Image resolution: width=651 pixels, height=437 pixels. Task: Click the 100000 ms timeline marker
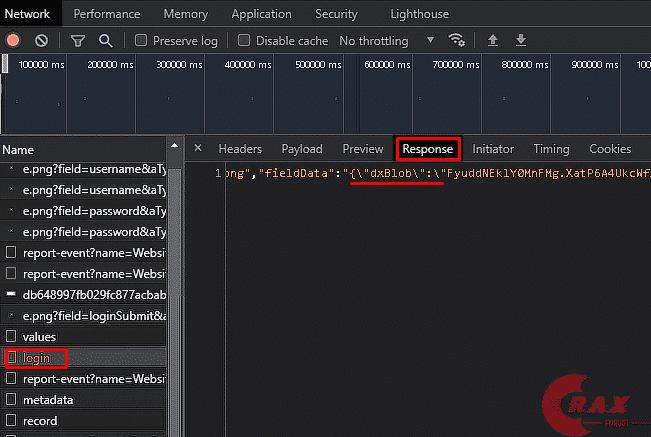click(x=42, y=65)
